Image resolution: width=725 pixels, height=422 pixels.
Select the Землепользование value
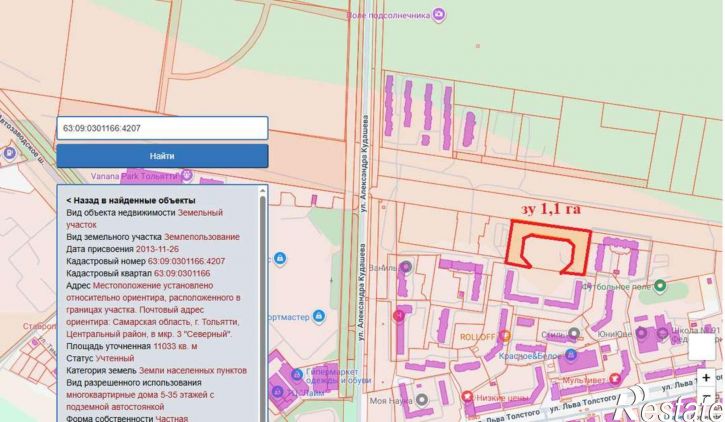202,237
